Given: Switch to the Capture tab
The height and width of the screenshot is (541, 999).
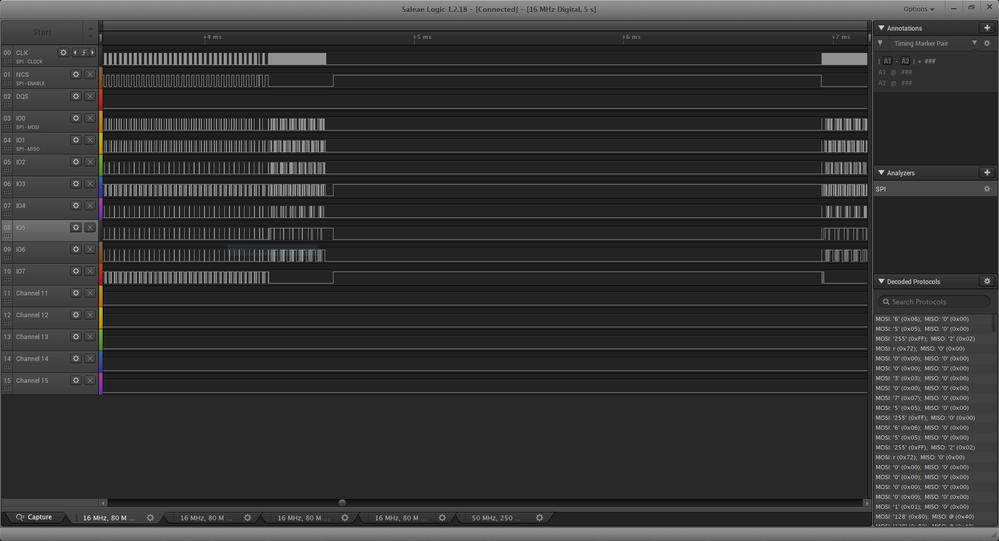Looking at the screenshot, I should pos(34,517).
